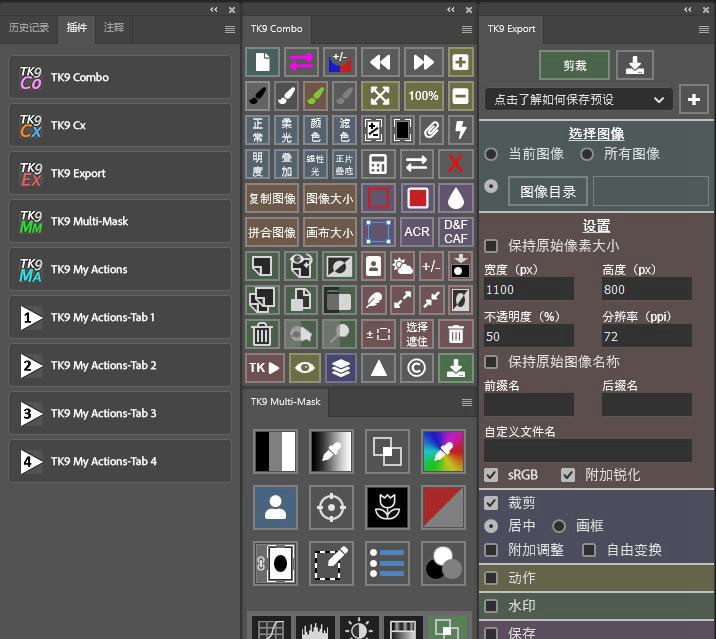Click the ACR button
The image size is (716, 639).
coord(416,232)
